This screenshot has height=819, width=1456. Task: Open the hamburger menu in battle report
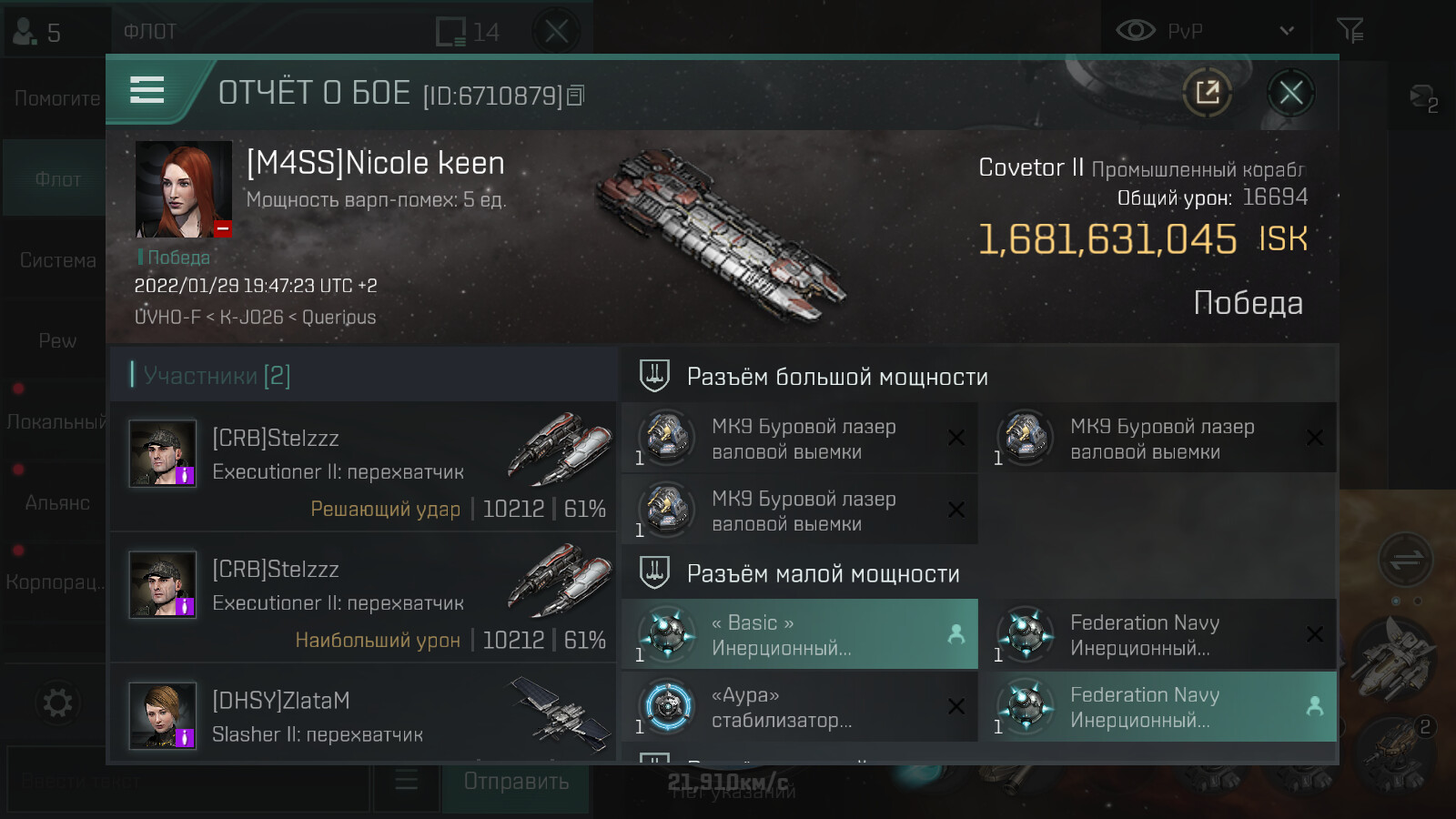(147, 90)
